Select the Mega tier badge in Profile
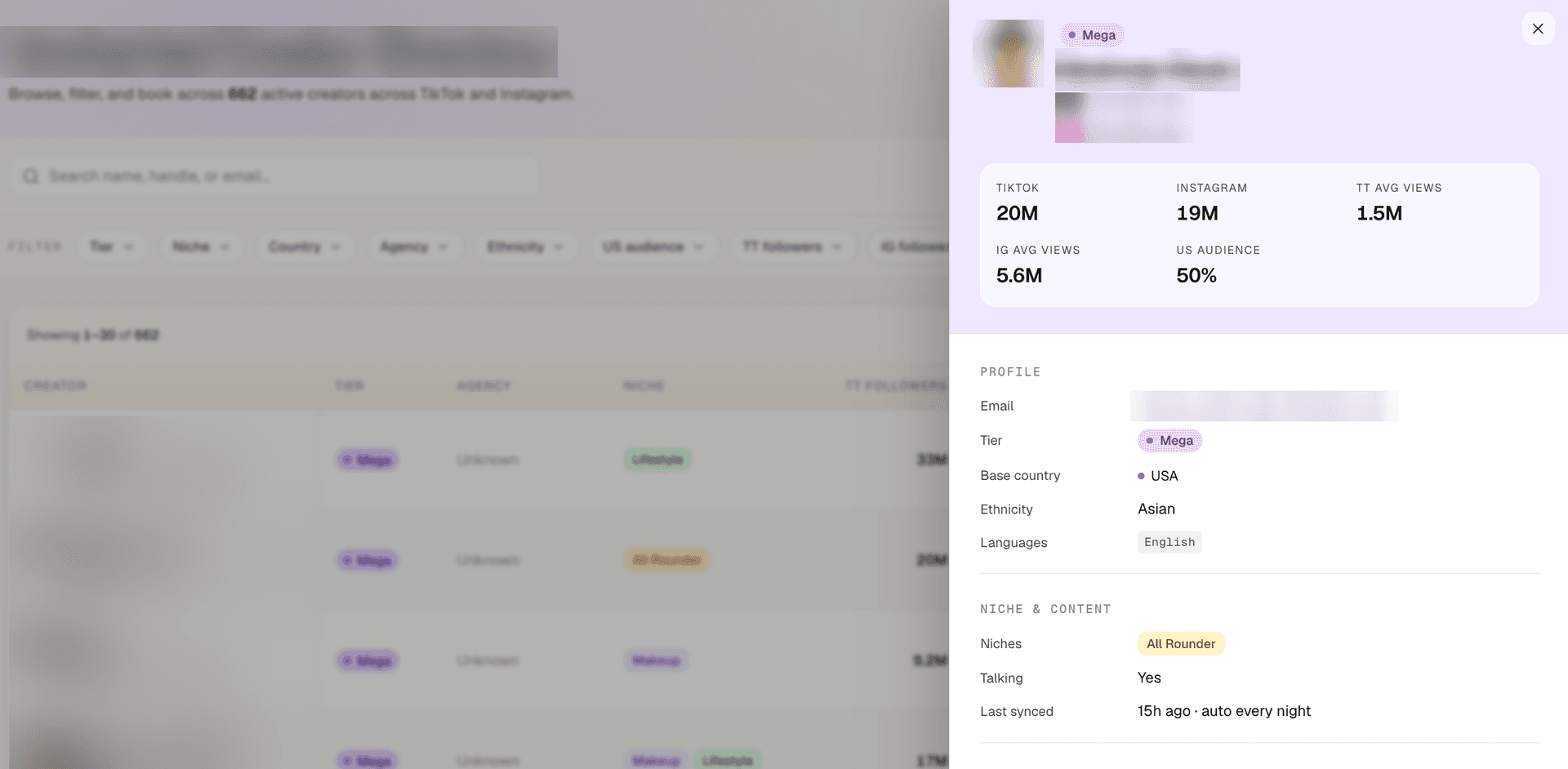Viewport: 1568px width, 769px height. (x=1169, y=441)
